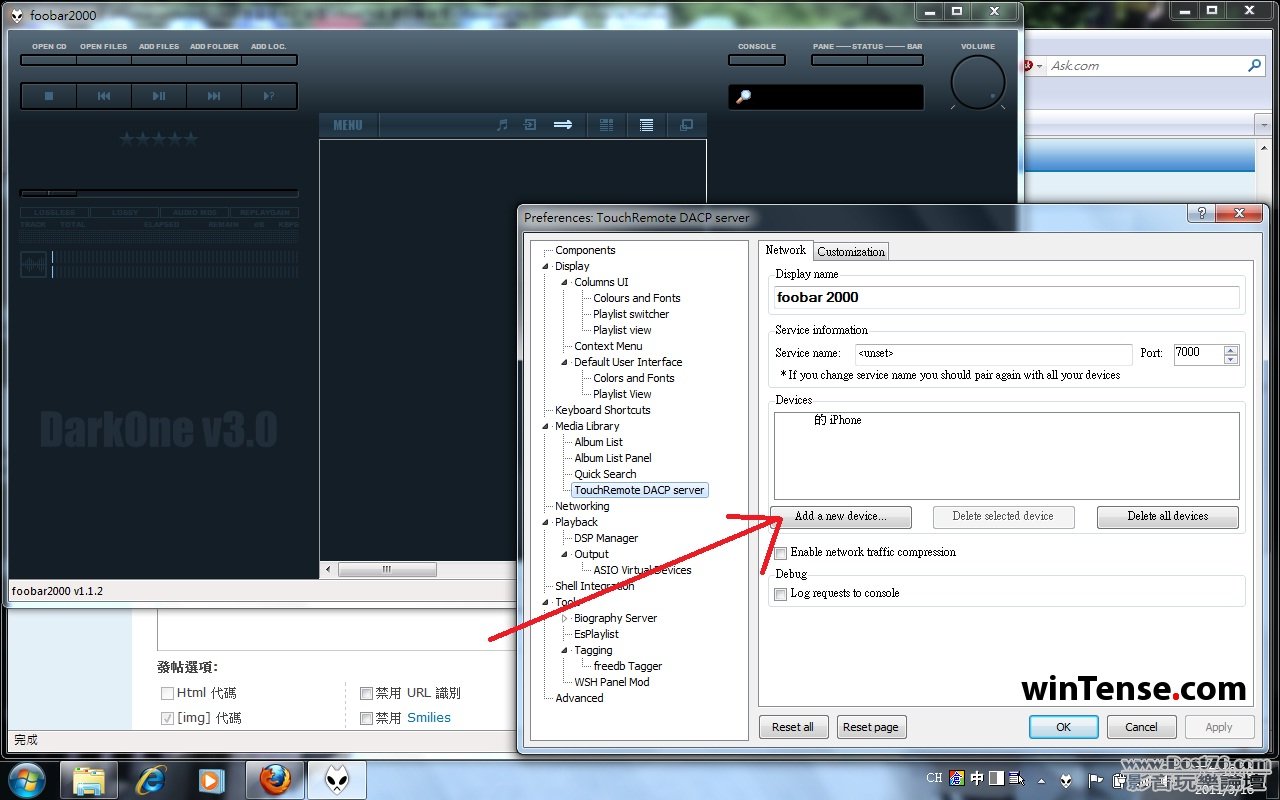Enable network traffic compression checkbox

point(781,553)
